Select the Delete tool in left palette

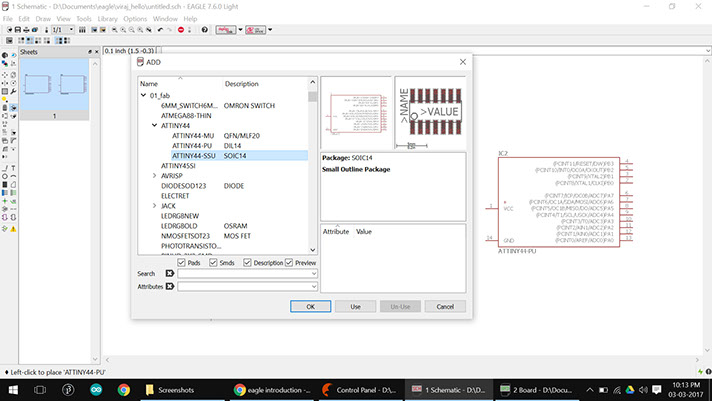pos(5,108)
